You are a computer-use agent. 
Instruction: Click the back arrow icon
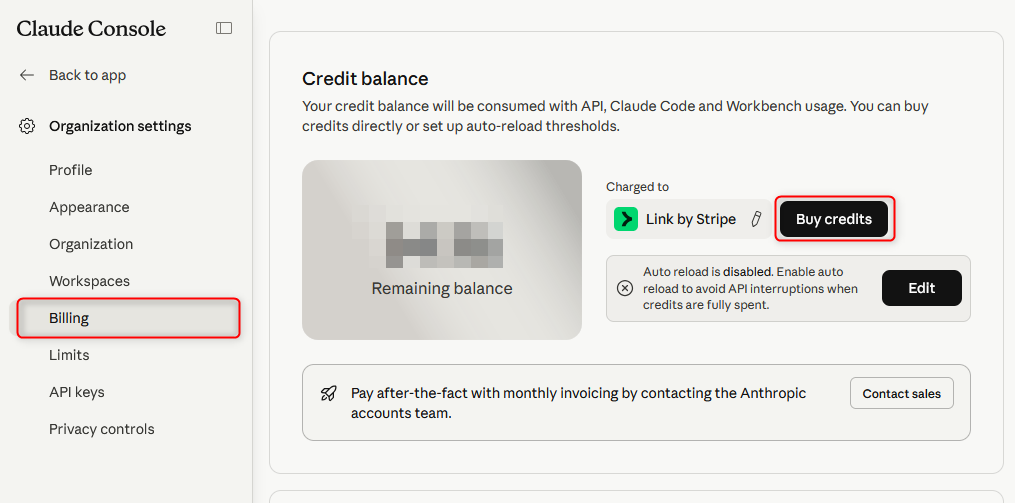coord(27,75)
